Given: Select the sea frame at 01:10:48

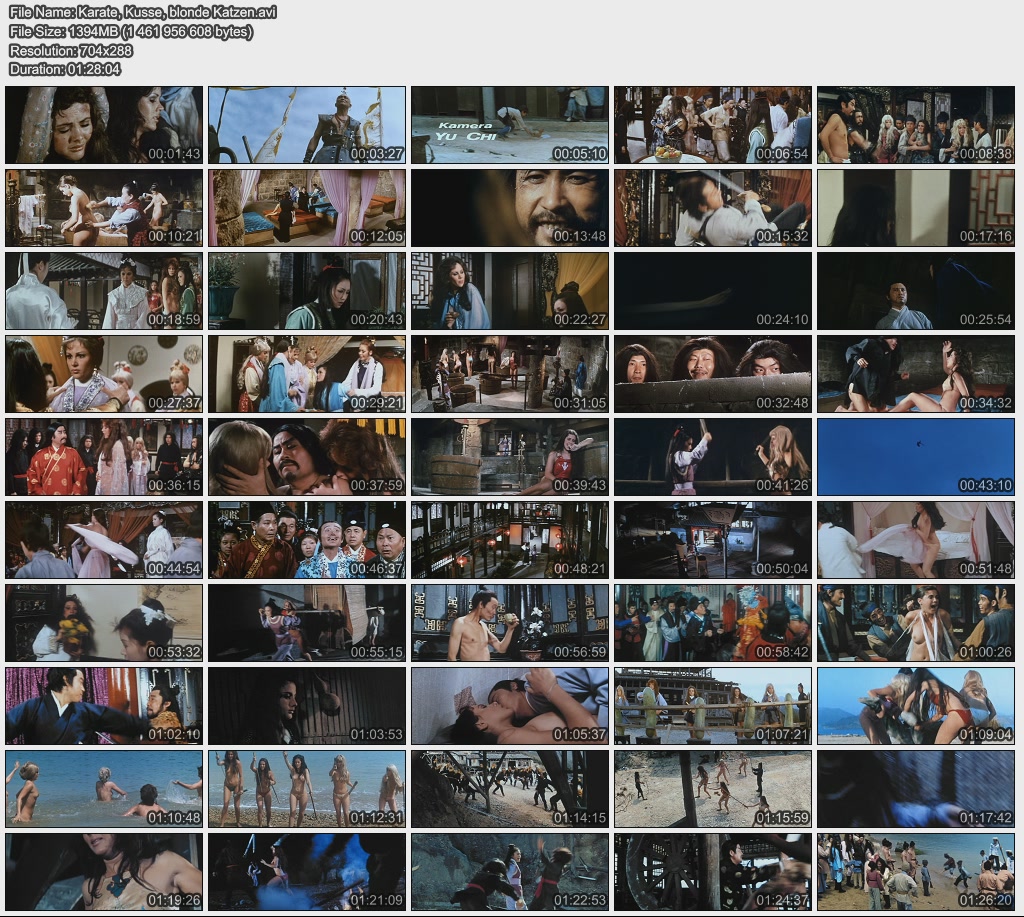Looking at the screenshot, I should (104, 789).
